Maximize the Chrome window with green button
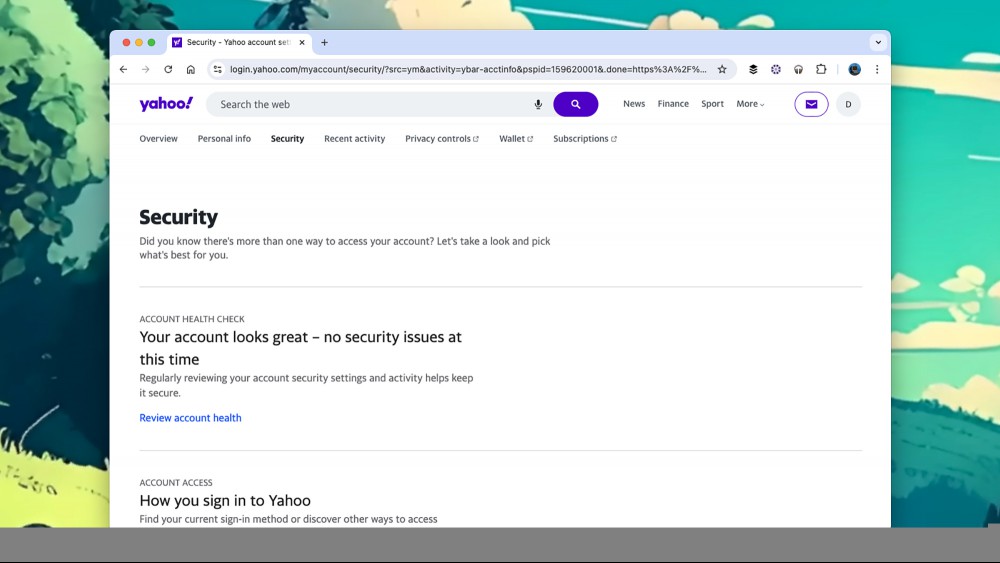The height and width of the screenshot is (563, 1000). (x=151, y=43)
